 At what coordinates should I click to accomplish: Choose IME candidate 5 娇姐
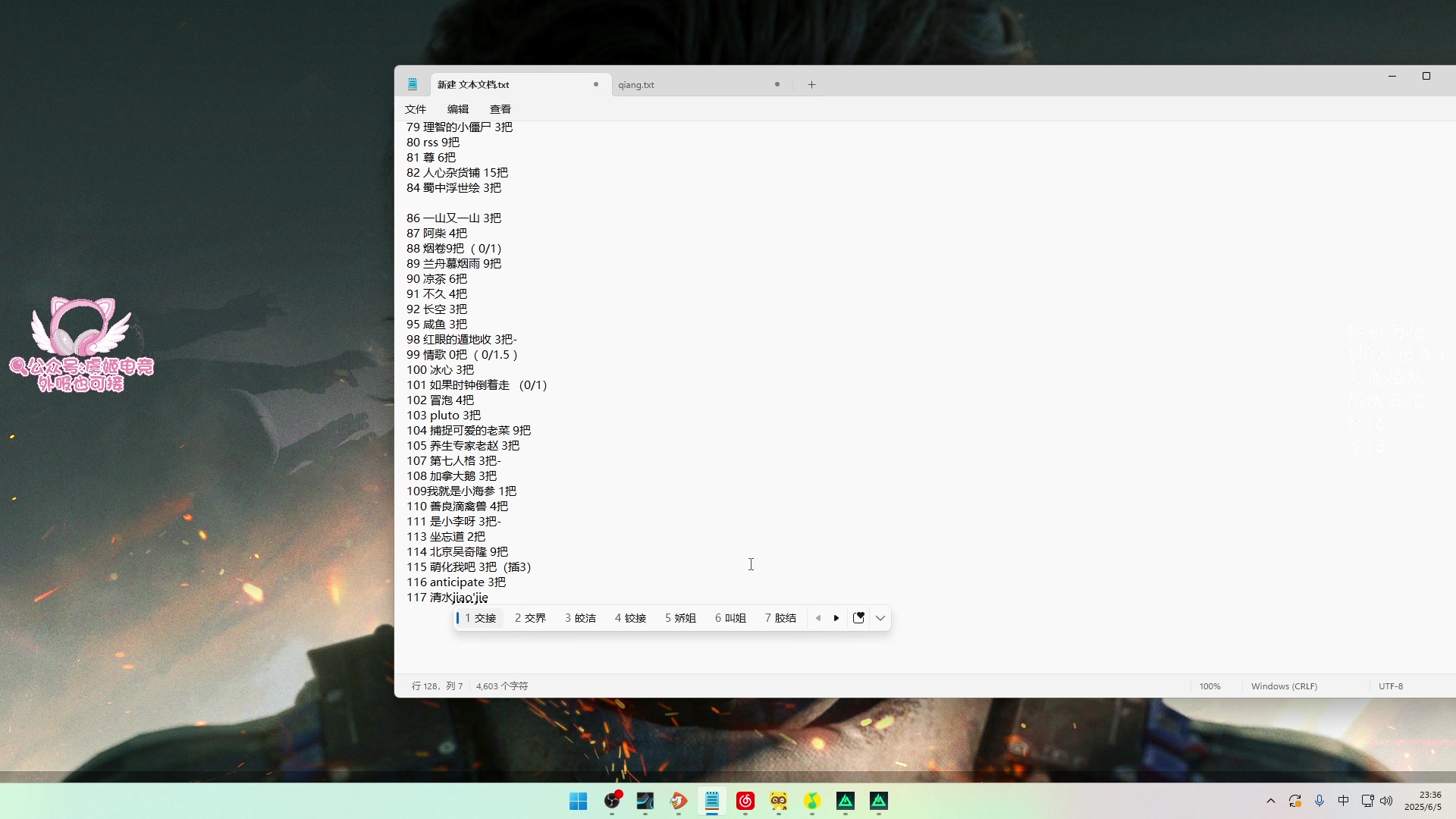tap(680, 618)
